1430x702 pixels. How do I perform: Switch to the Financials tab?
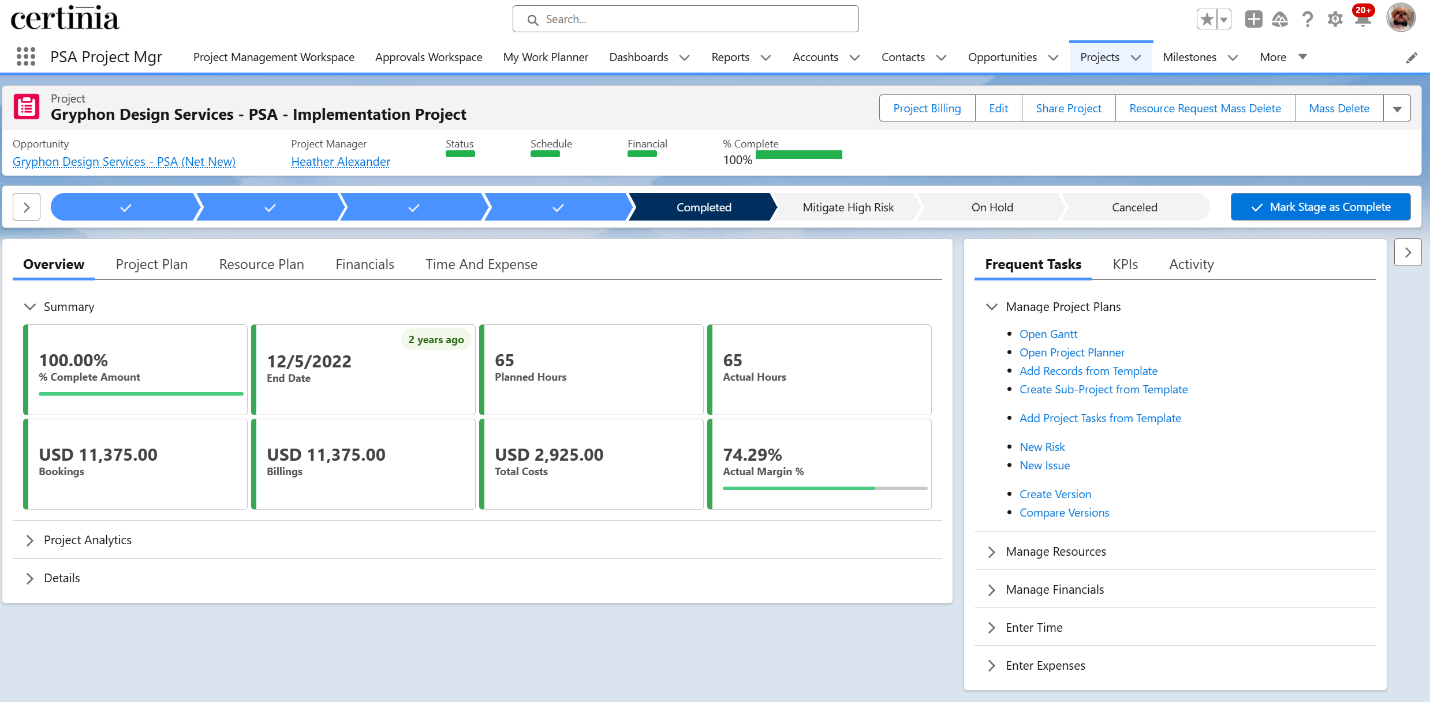(x=365, y=264)
